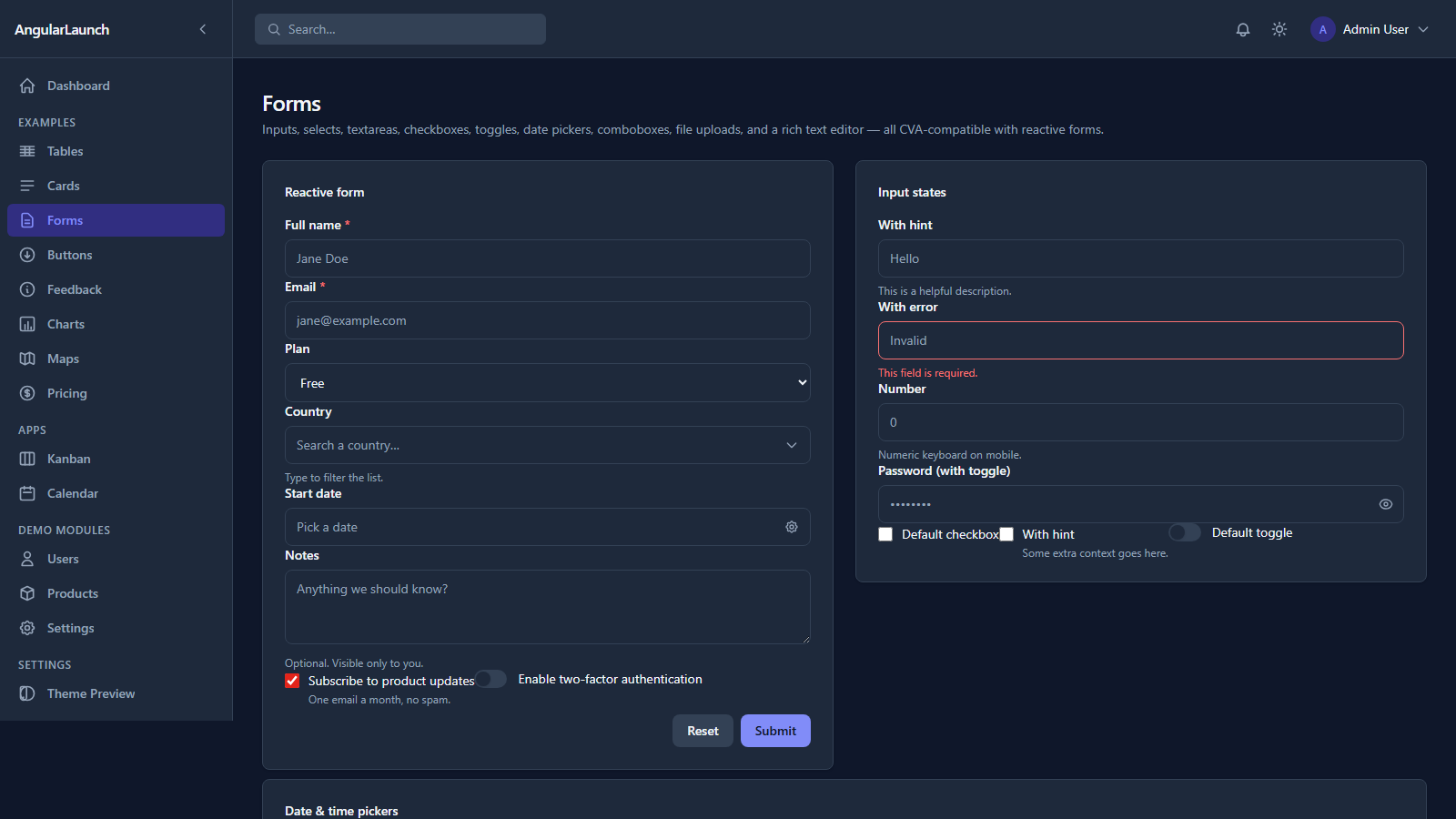Uncheck Subscribe to product updates checkbox
The image size is (1456, 819).
(292, 681)
